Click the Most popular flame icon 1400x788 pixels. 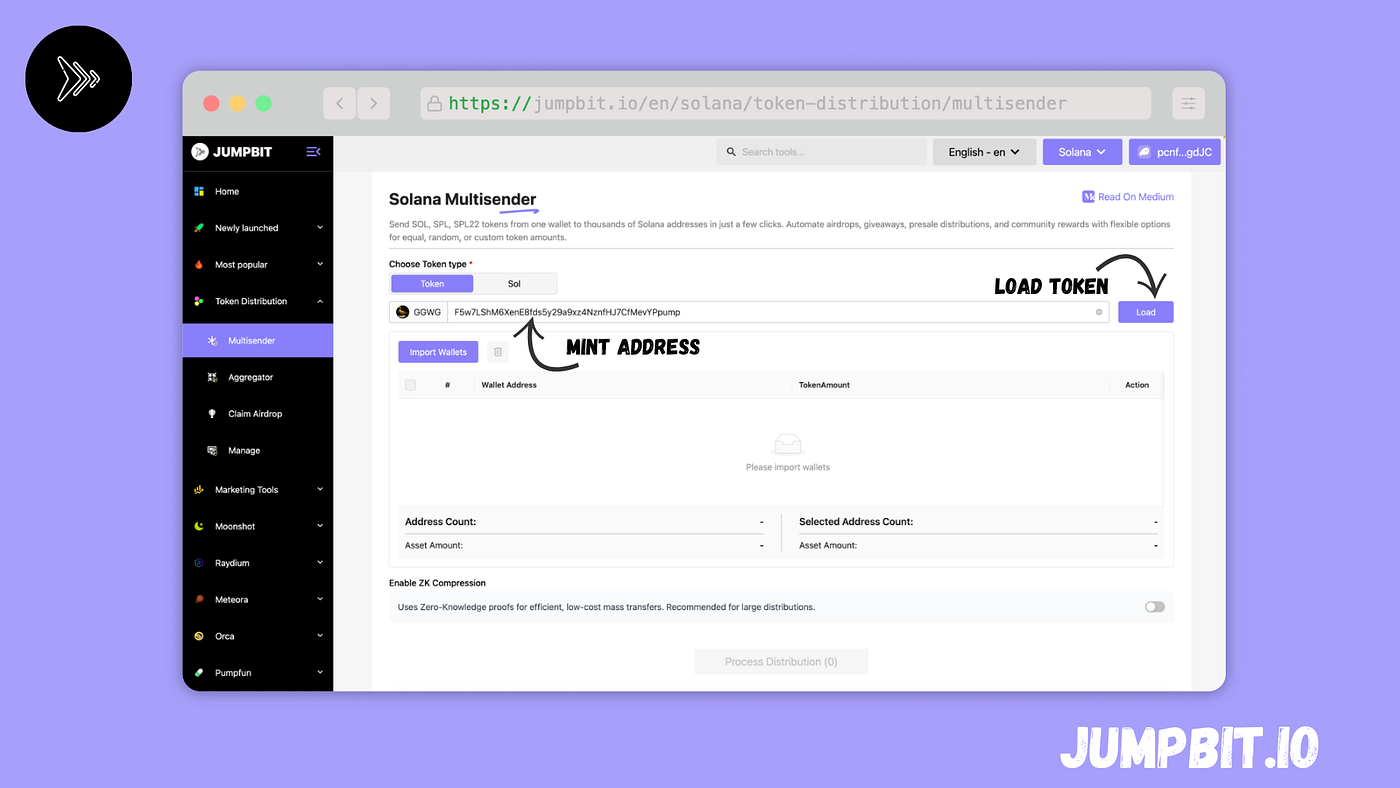(x=199, y=265)
